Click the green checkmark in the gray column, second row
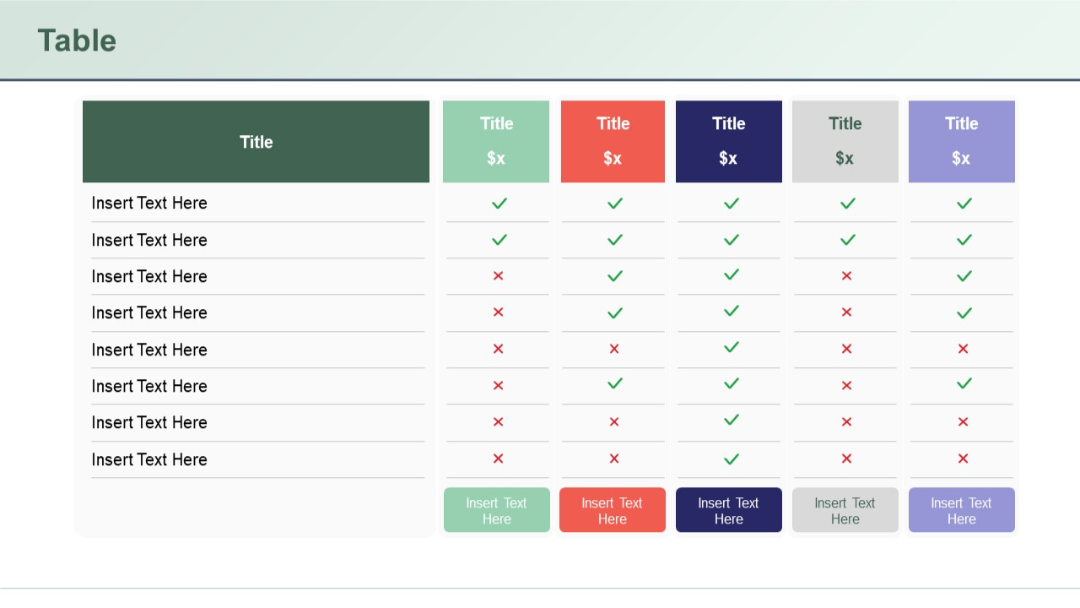Viewport: 1080px width, 608px height. (845, 239)
